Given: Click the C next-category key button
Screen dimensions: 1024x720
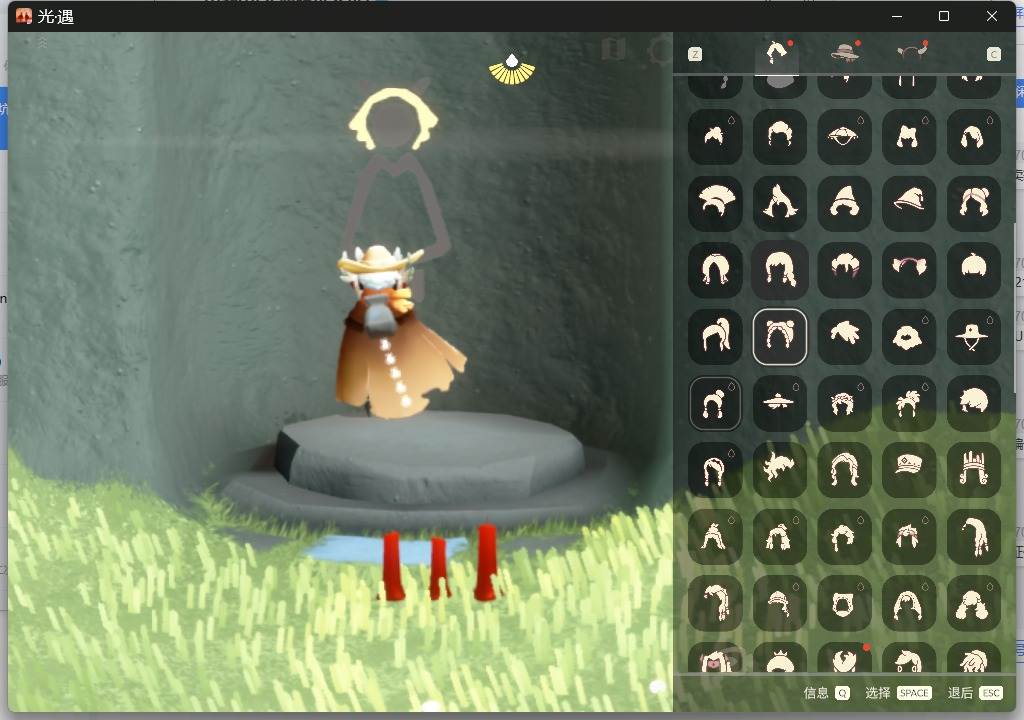Looking at the screenshot, I should coord(993,54).
